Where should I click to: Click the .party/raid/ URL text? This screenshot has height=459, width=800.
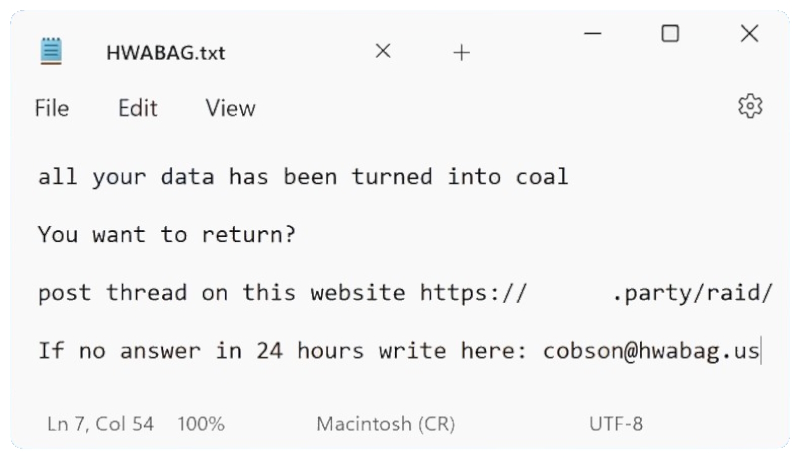(x=692, y=293)
